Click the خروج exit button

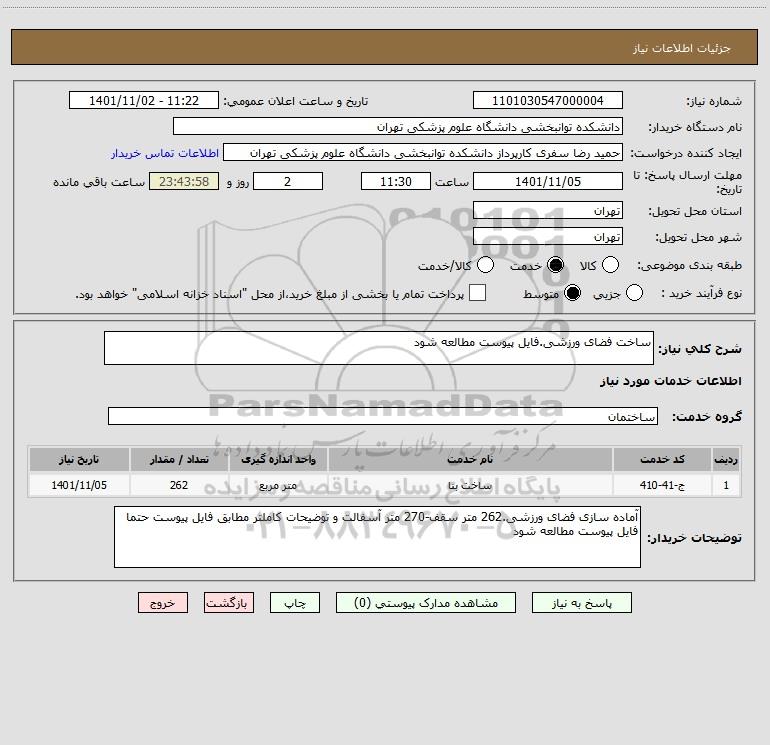163,603
